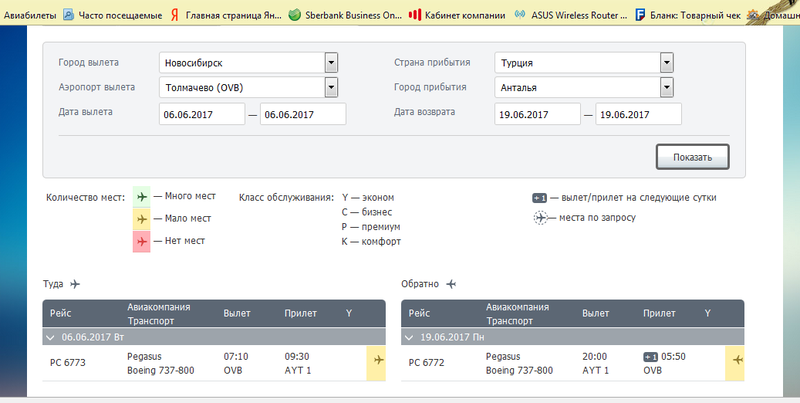Click the red 'Нет мест' plane icon
This screenshot has width=800, height=403.
pos(142,241)
